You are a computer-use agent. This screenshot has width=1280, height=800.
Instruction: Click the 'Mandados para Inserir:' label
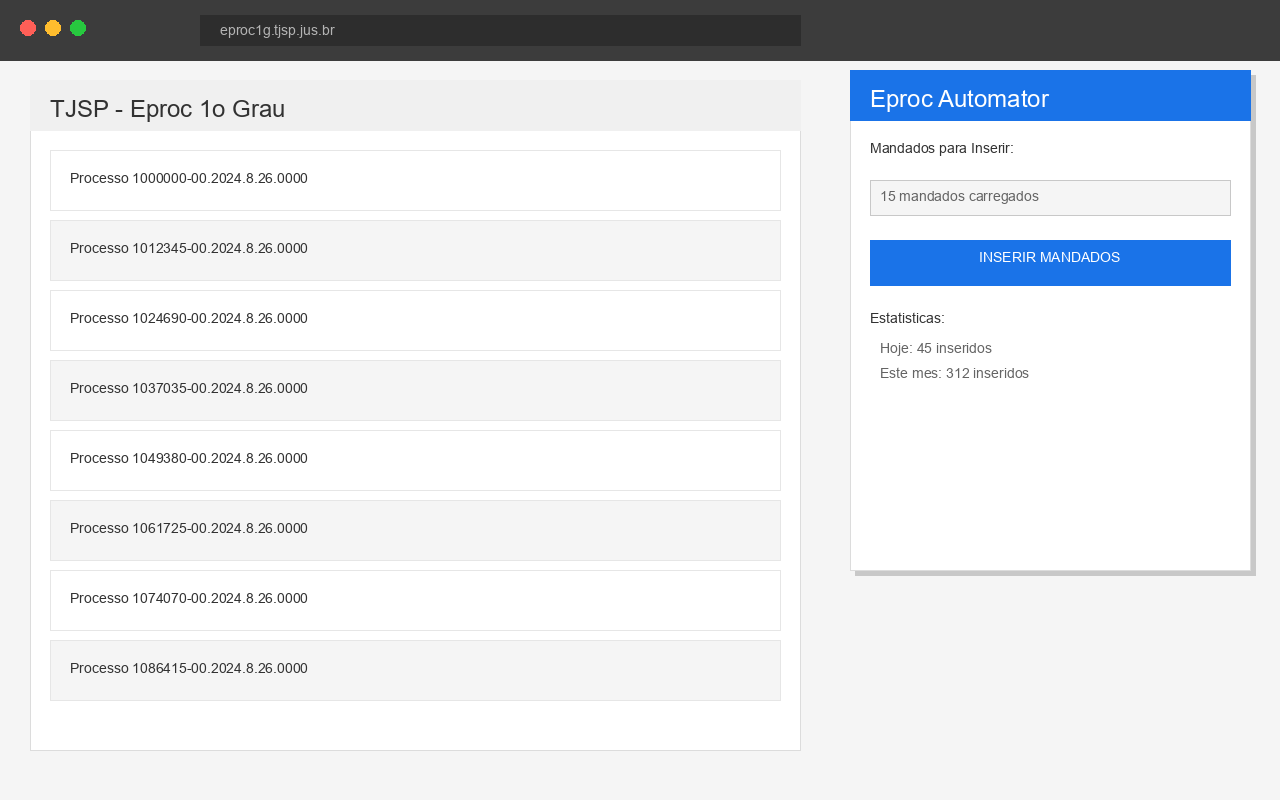(x=942, y=148)
